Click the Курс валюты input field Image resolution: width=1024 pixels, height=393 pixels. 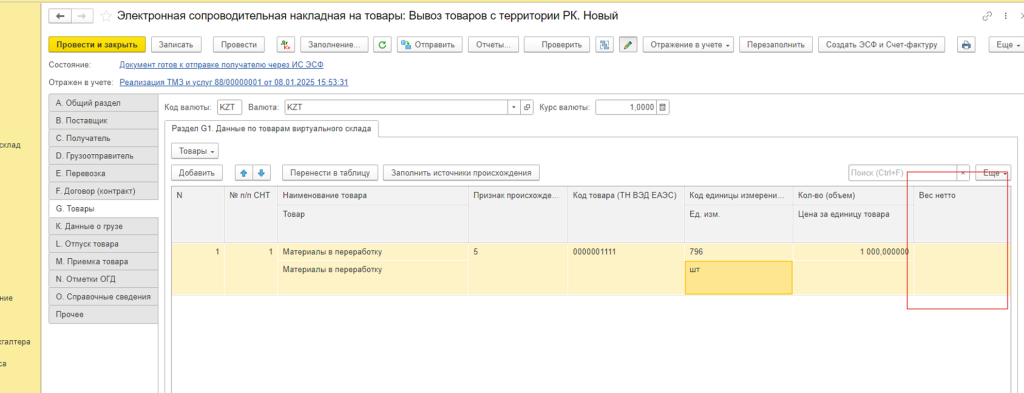626,107
